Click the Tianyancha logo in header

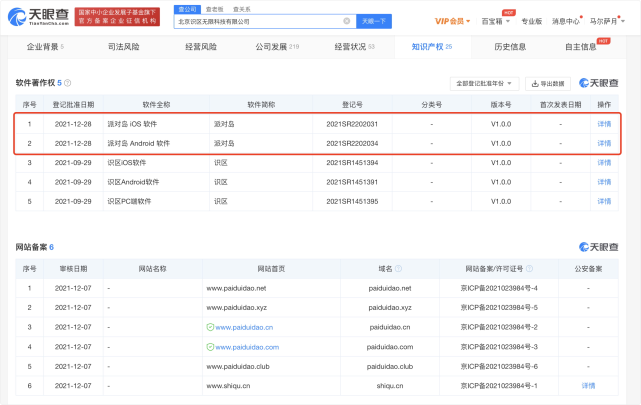pyautogui.click(x=38, y=16)
